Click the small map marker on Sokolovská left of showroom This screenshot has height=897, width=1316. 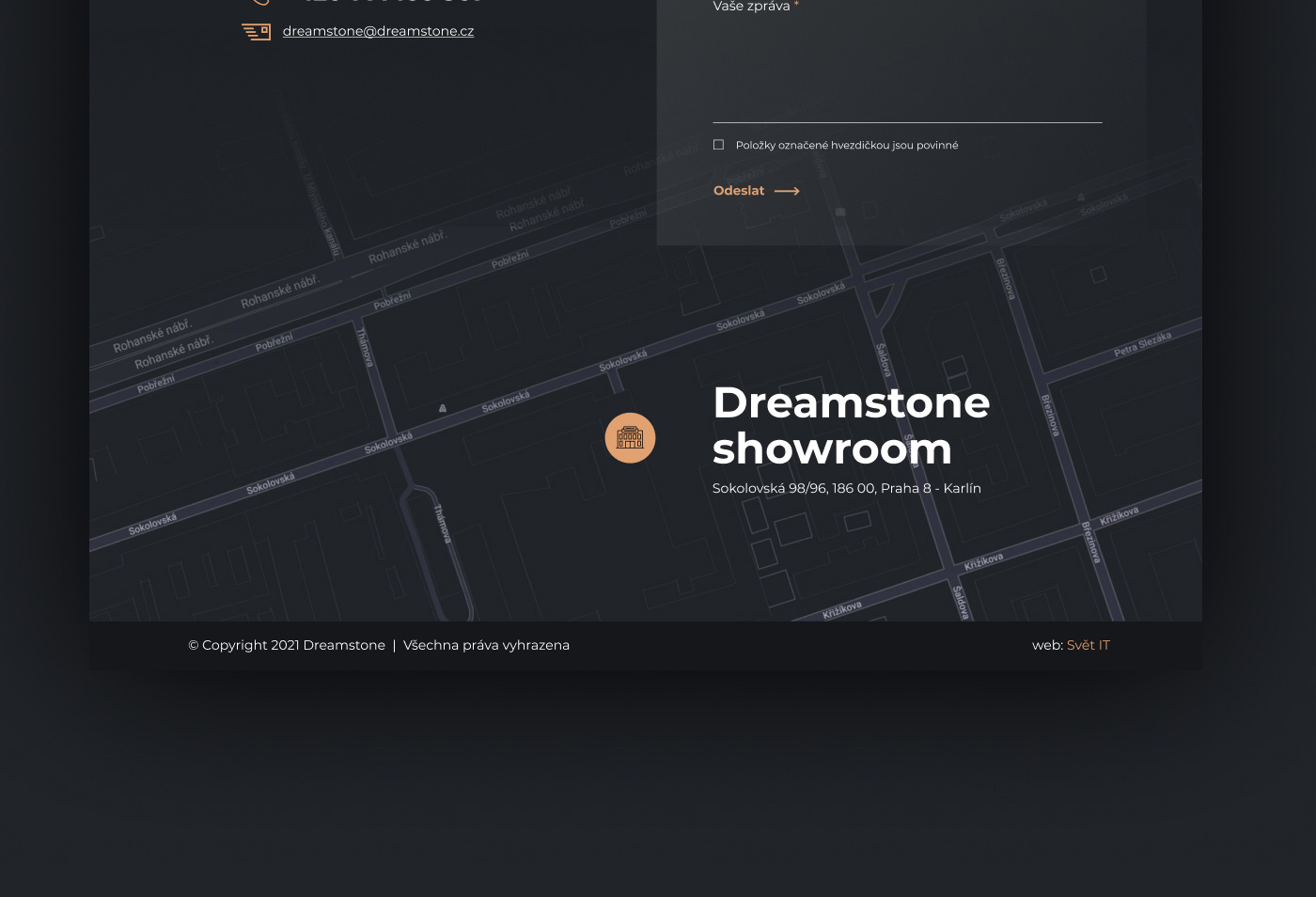[x=443, y=408]
